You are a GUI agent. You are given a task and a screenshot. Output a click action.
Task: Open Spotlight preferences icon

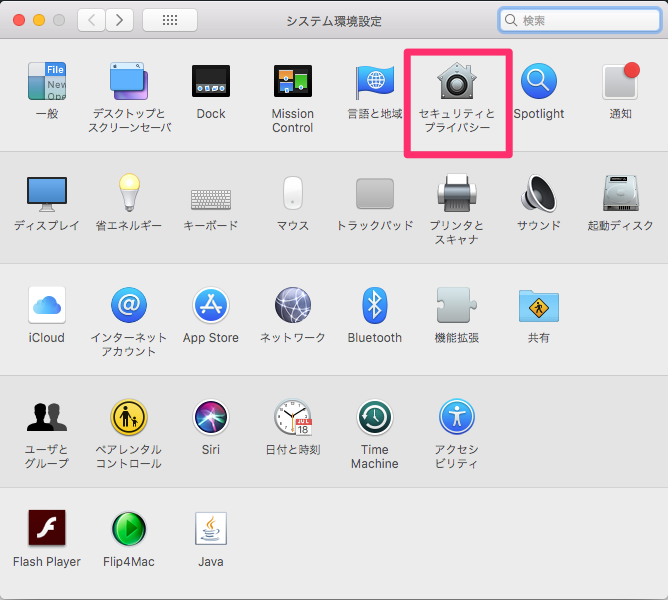(x=538, y=81)
